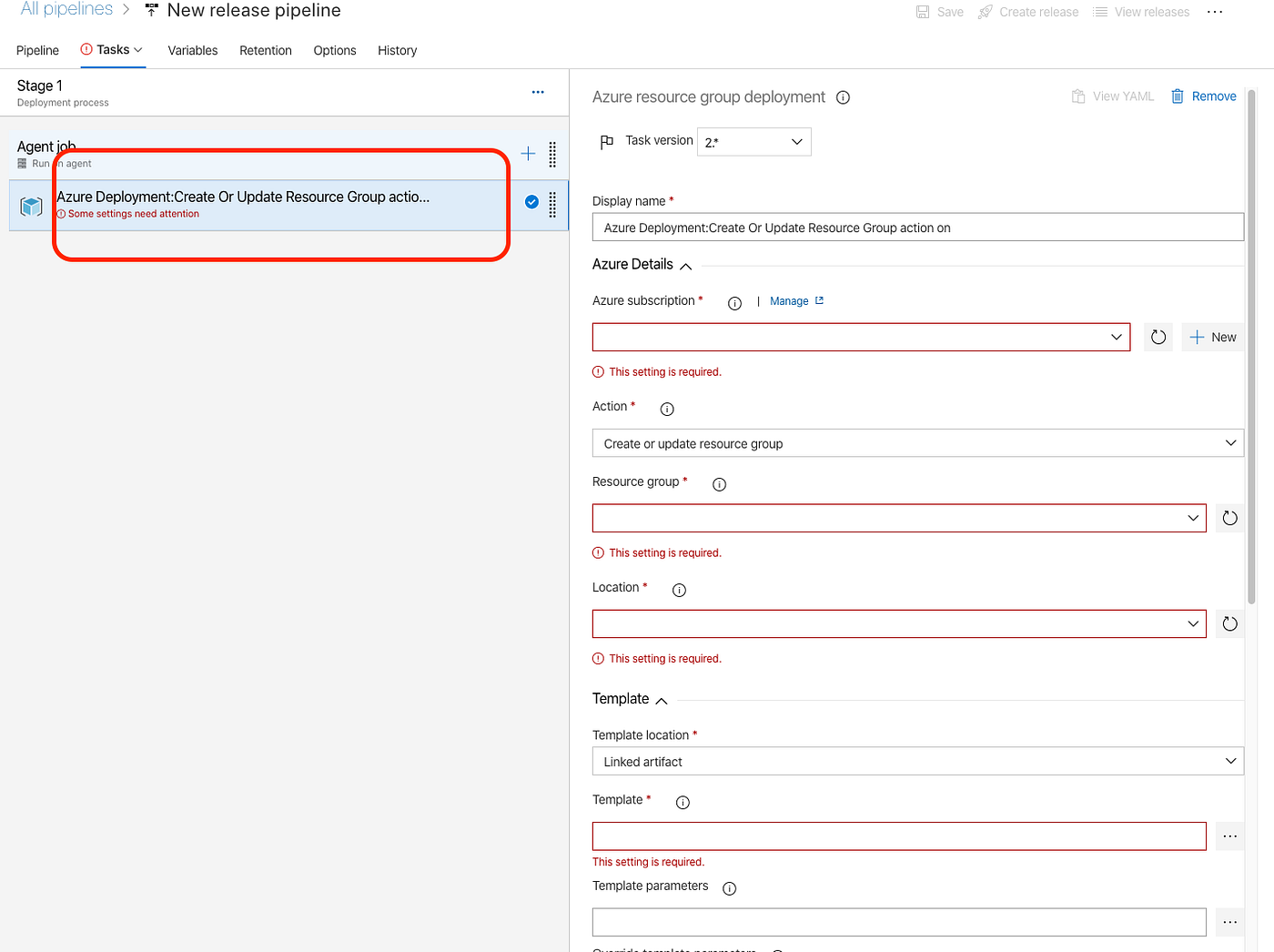Image resolution: width=1274 pixels, height=952 pixels.
Task: Refresh the Azure subscription list
Action: click(1158, 337)
